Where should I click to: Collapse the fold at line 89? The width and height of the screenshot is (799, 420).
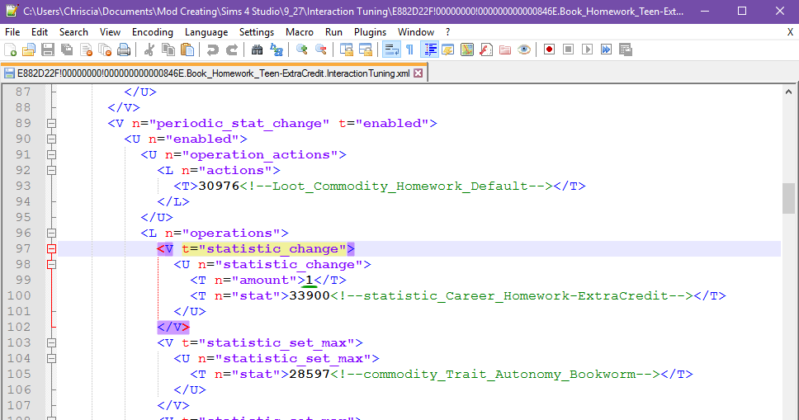tap(51, 123)
